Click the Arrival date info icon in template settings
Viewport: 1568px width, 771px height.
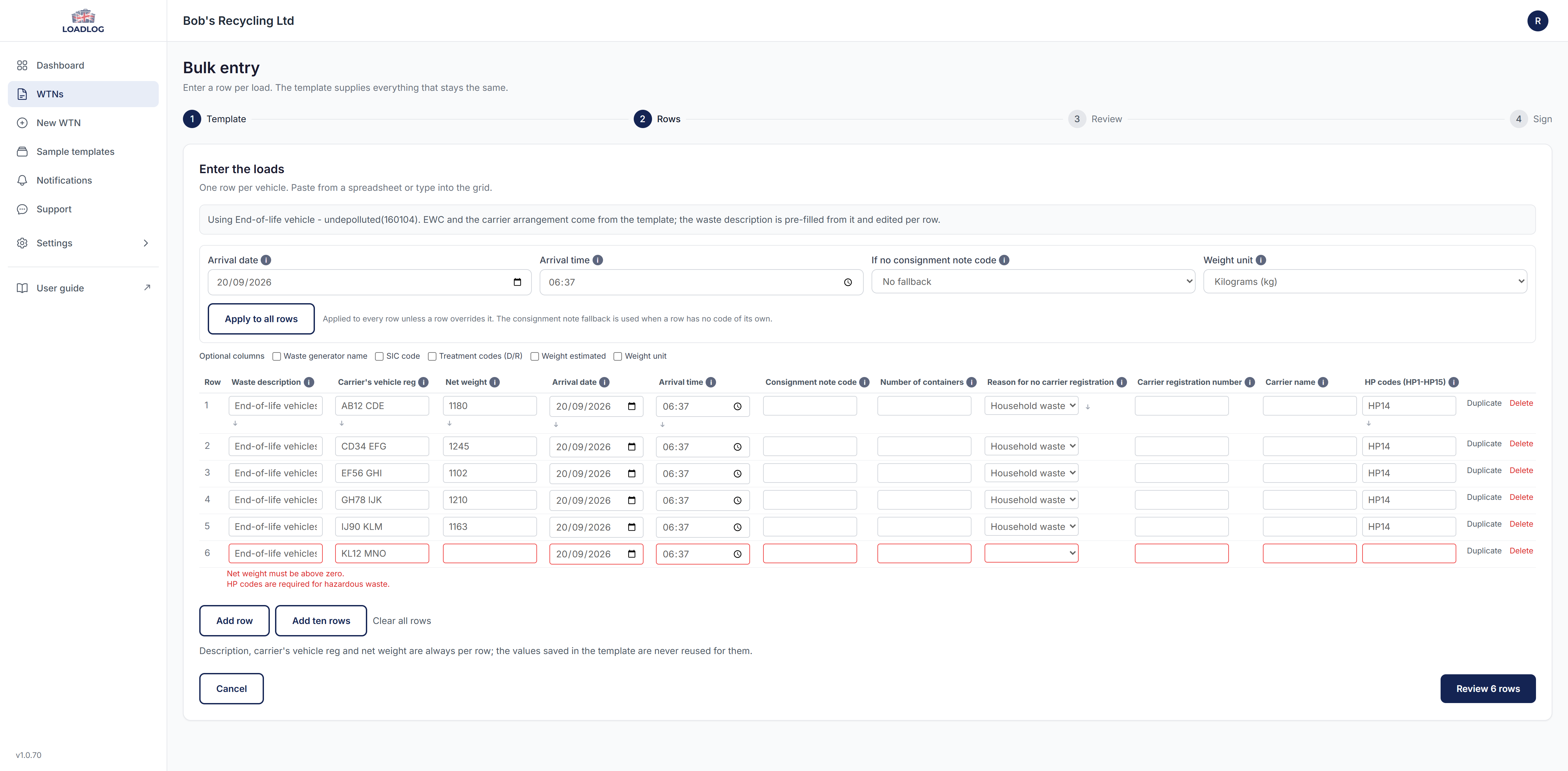click(266, 260)
